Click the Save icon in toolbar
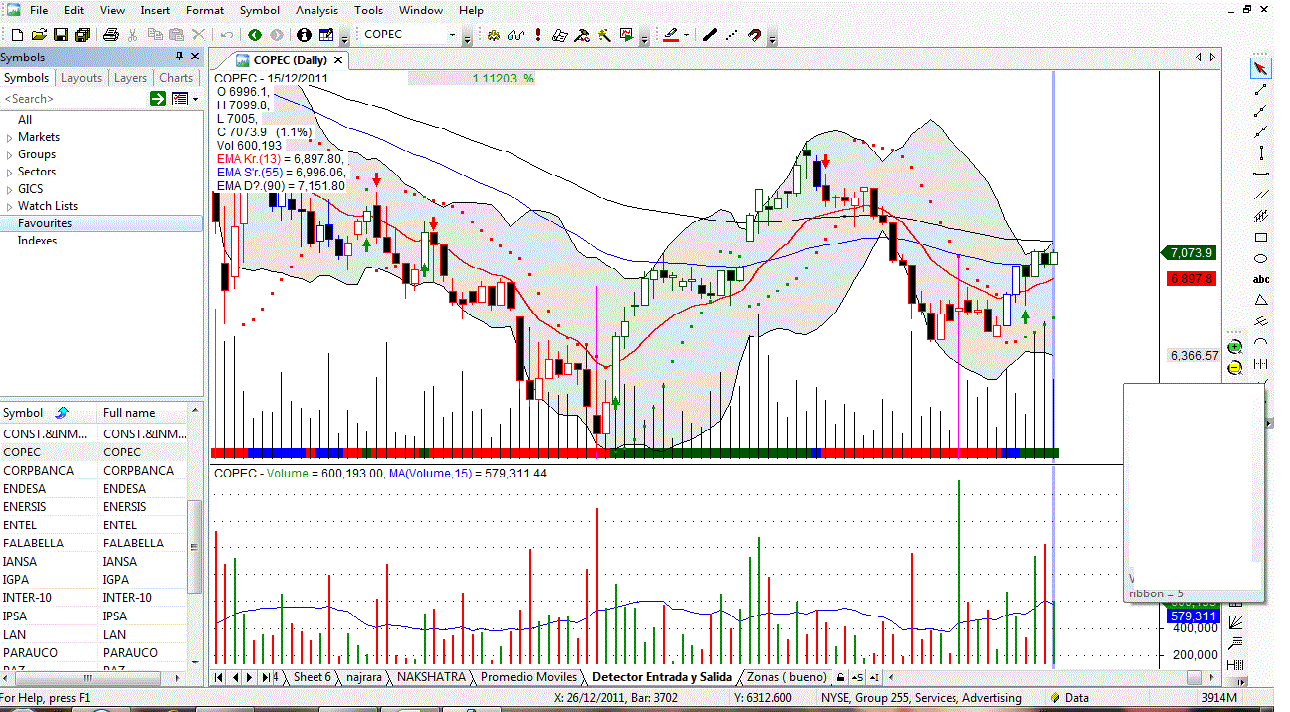The image size is (1290, 712). 60,34
